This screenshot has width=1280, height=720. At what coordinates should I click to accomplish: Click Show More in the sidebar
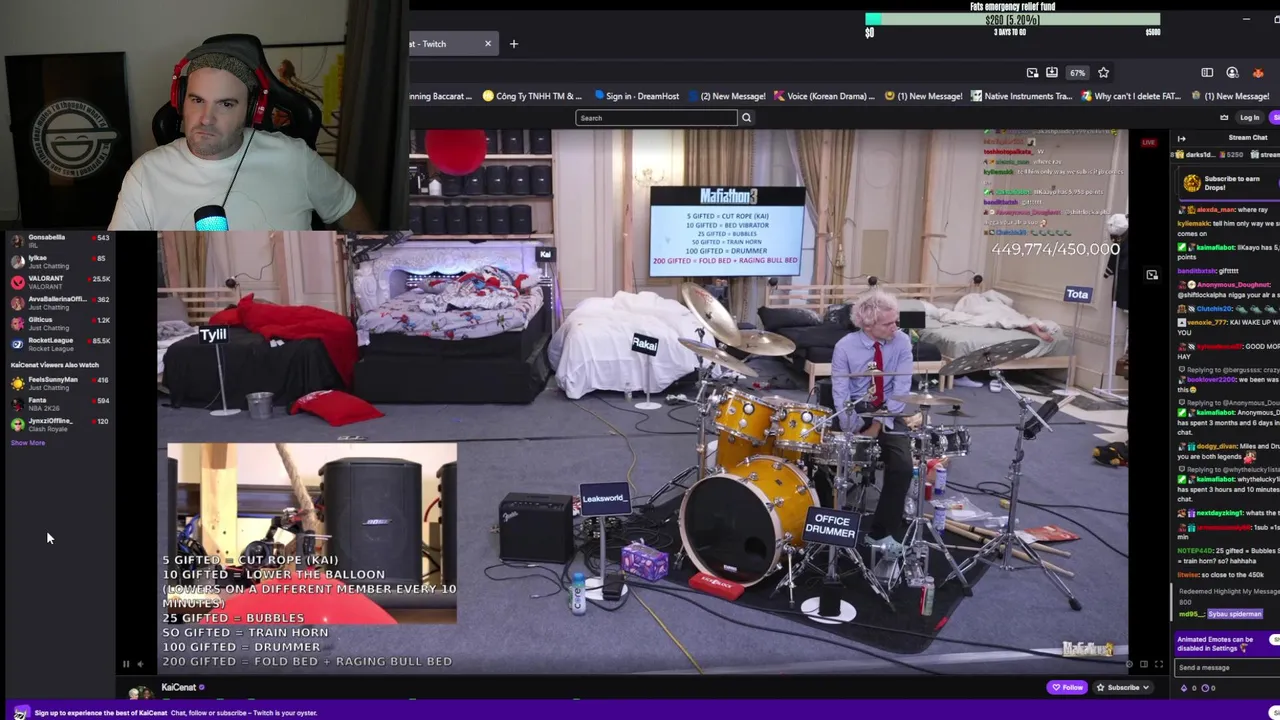[x=28, y=443]
